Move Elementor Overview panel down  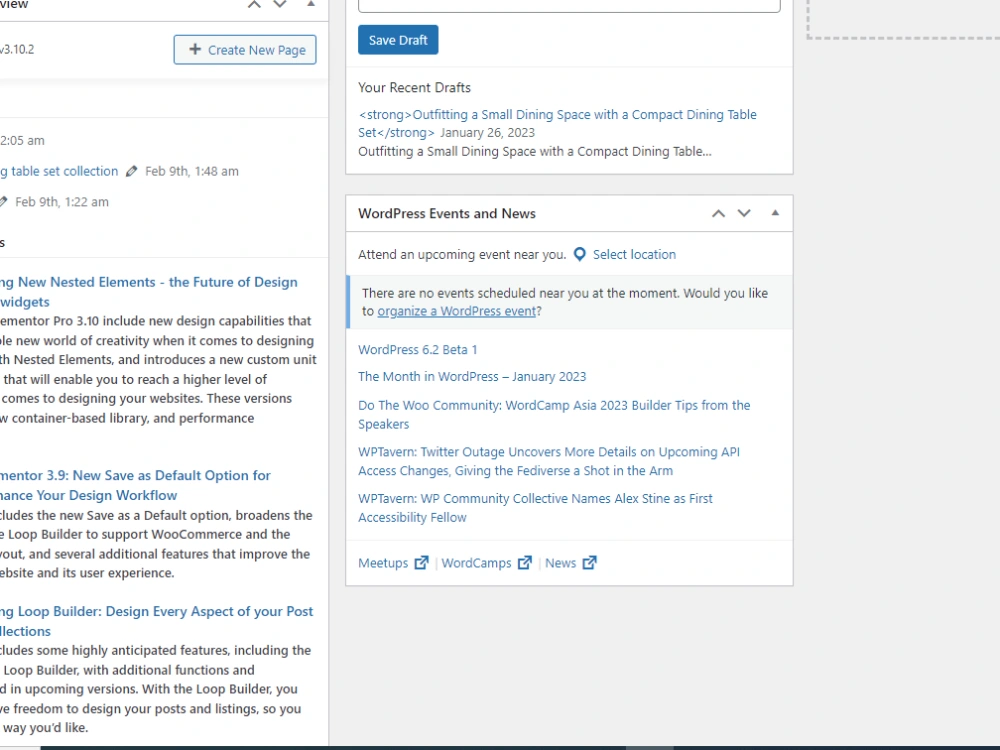point(280,4)
